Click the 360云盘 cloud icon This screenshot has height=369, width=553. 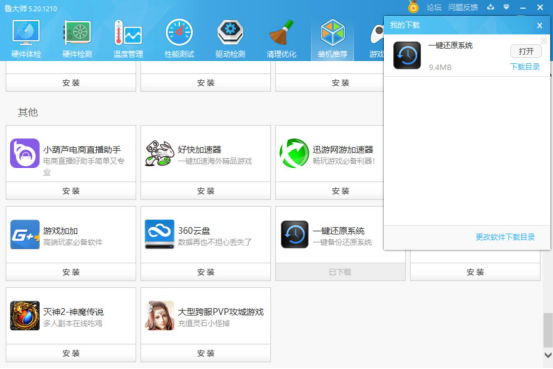[159, 234]
